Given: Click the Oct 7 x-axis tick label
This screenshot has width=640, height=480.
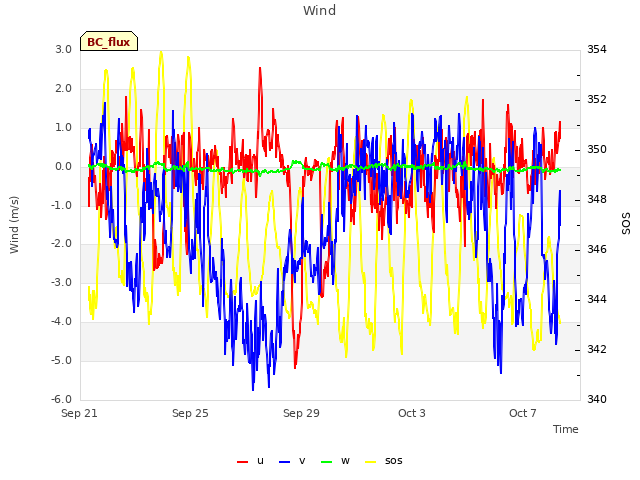Looking at the screenshot, I should pyautogui.click(x=523, y=413).
